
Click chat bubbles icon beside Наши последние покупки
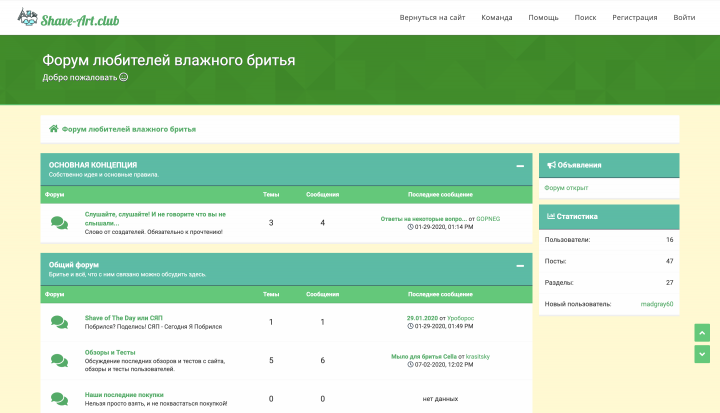click(x=59, y=399)
